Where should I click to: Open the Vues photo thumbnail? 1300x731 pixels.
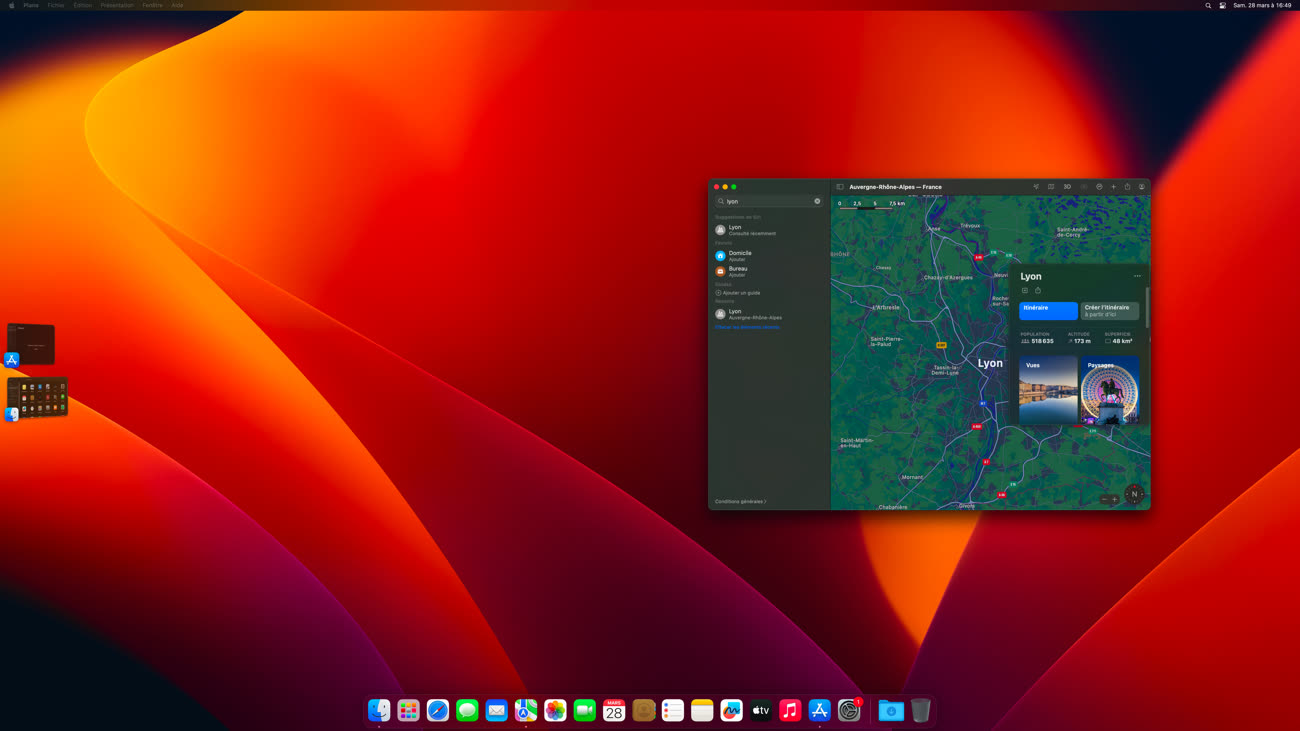1048,390
